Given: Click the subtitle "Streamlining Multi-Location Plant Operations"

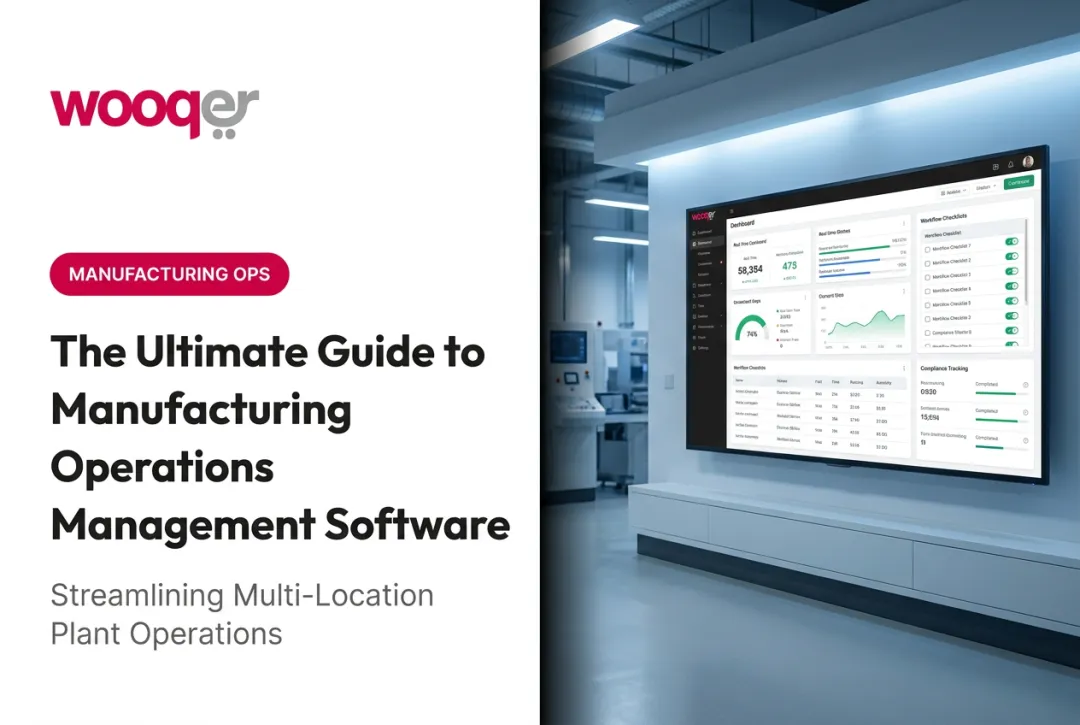Looking at the screenshot, I should point(242,614).
